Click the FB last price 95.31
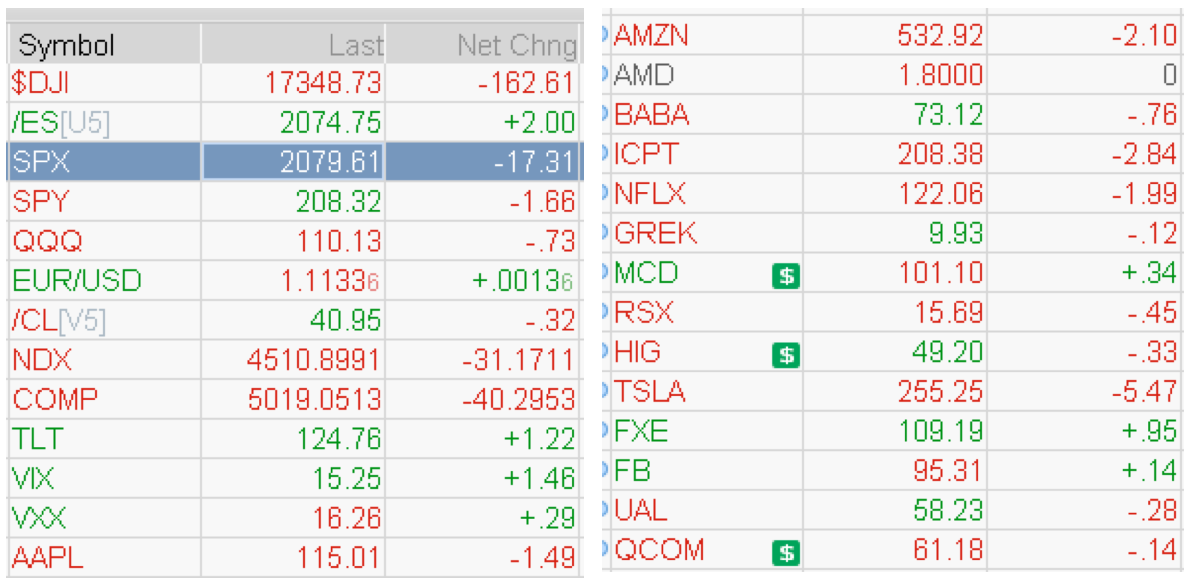This screenshot has width=1198, height=582. 948,471
